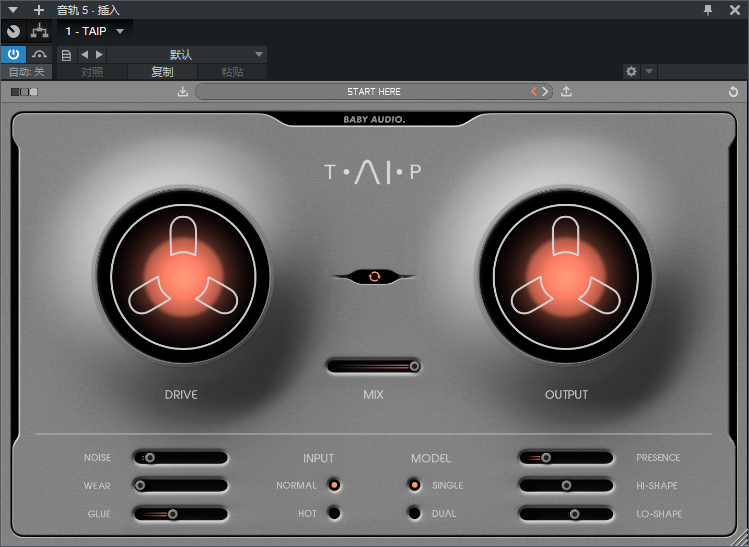
Task: Adjust the GLUE slider
Action: click(181, 514)
